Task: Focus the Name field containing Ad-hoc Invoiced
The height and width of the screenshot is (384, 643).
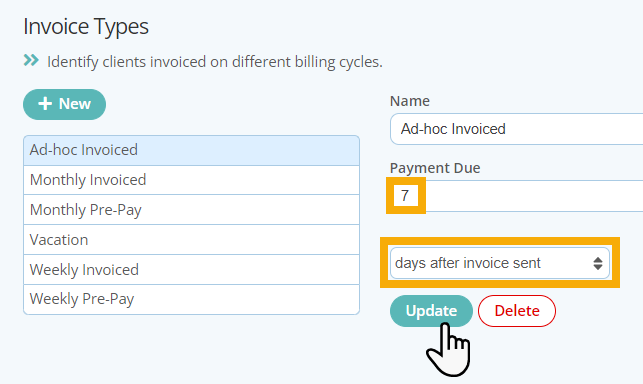Action: coord(517,129)
